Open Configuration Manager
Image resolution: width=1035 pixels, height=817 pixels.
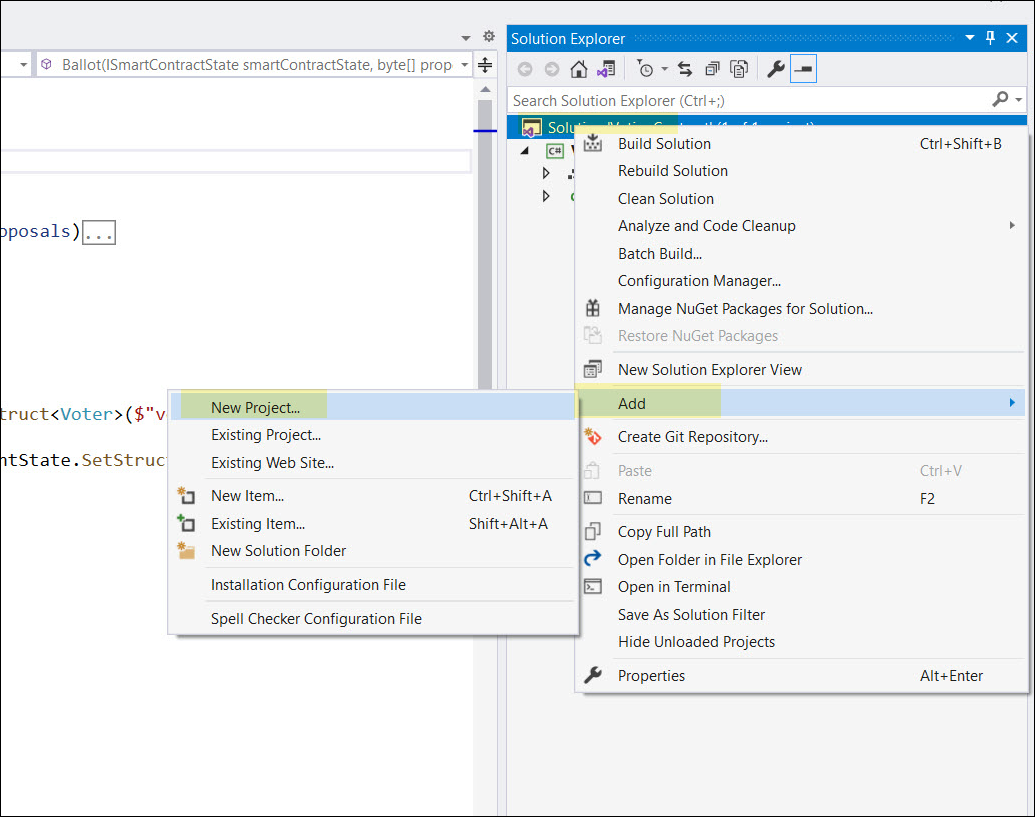[x=801, y=281]
